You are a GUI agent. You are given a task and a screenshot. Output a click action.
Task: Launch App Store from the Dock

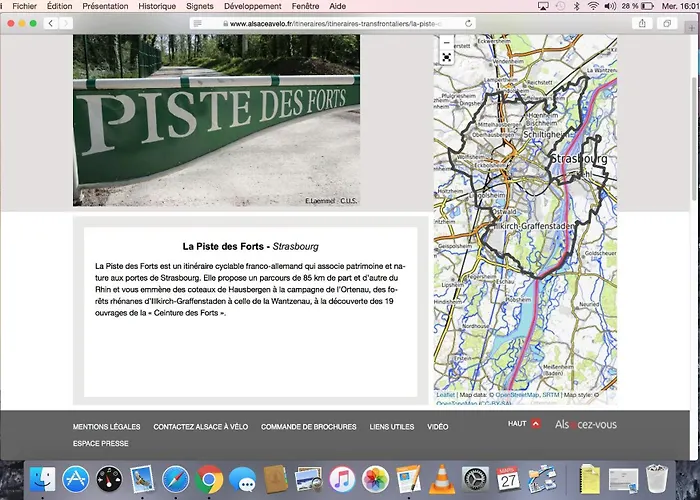click(75, 479)
